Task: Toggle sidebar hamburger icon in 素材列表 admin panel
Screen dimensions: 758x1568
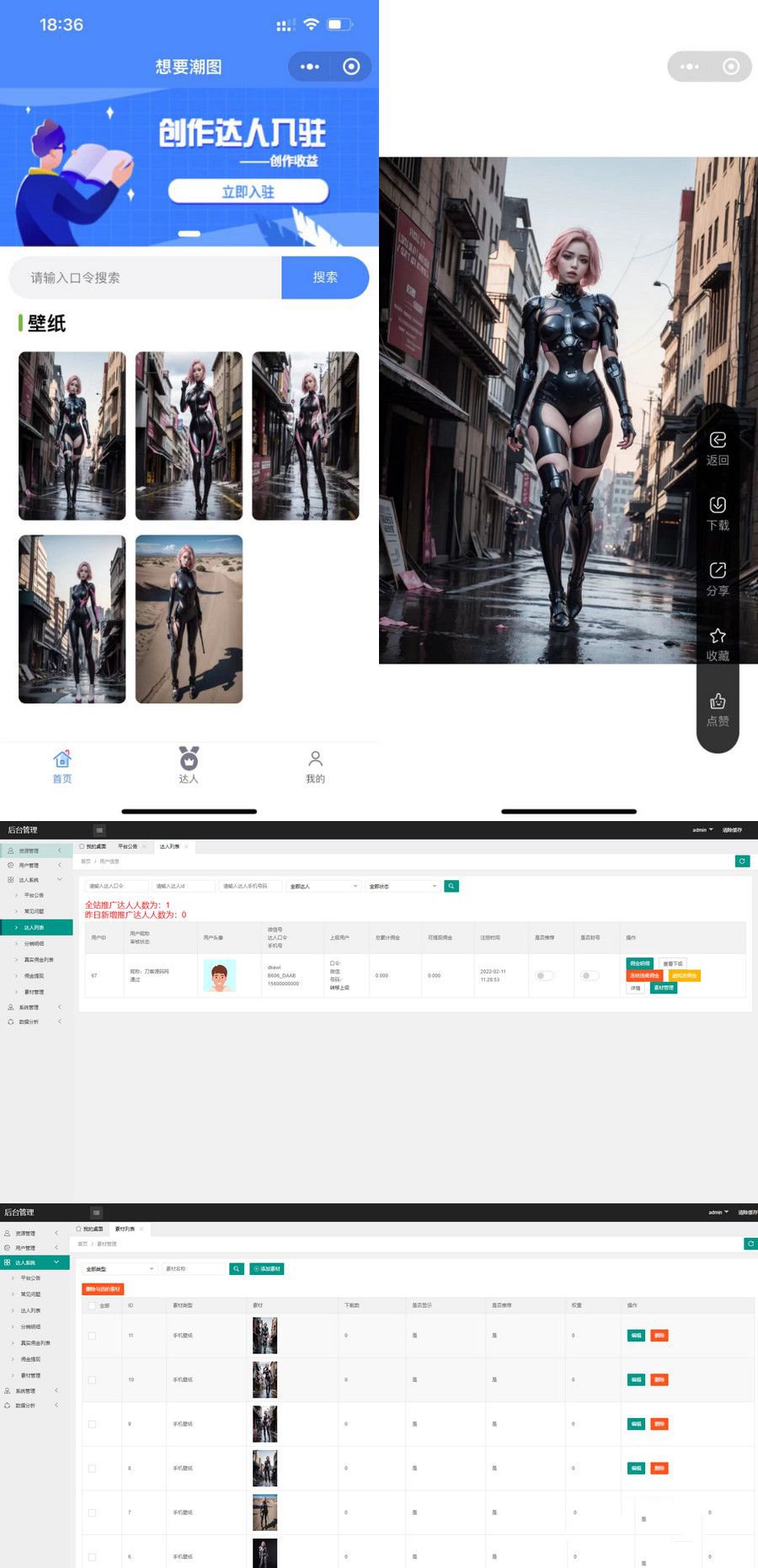Action: click(97, 1213)
